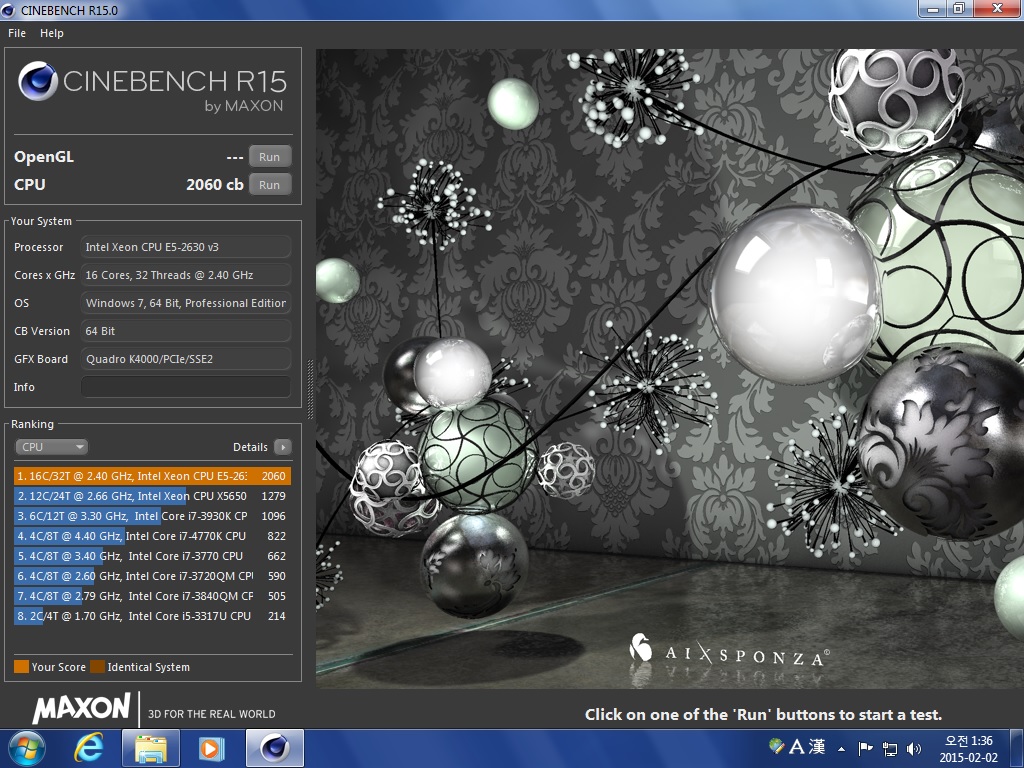Select ranking row 3 Core i7-3930K
The width and height of the screenshot is (1024, 768).
pyautogui.click(x=152, y=516)
